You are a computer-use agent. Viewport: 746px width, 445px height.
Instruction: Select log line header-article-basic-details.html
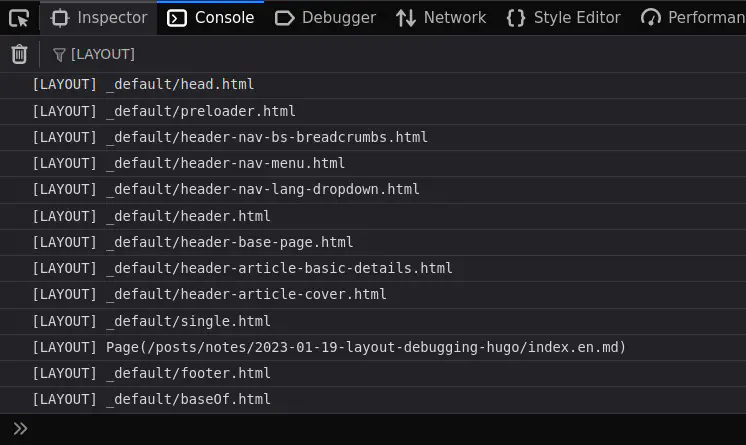coord(373,269)
